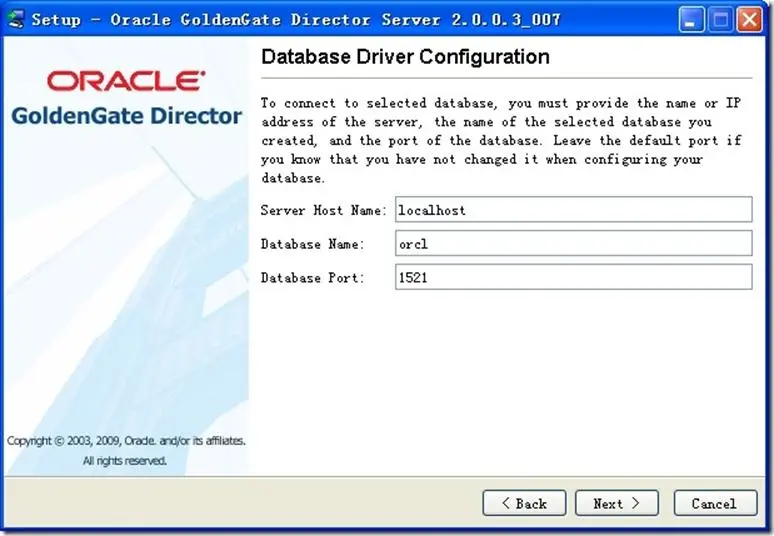Click the GoldenGate Director product title

pyautogui.click(x=126, y=116)
